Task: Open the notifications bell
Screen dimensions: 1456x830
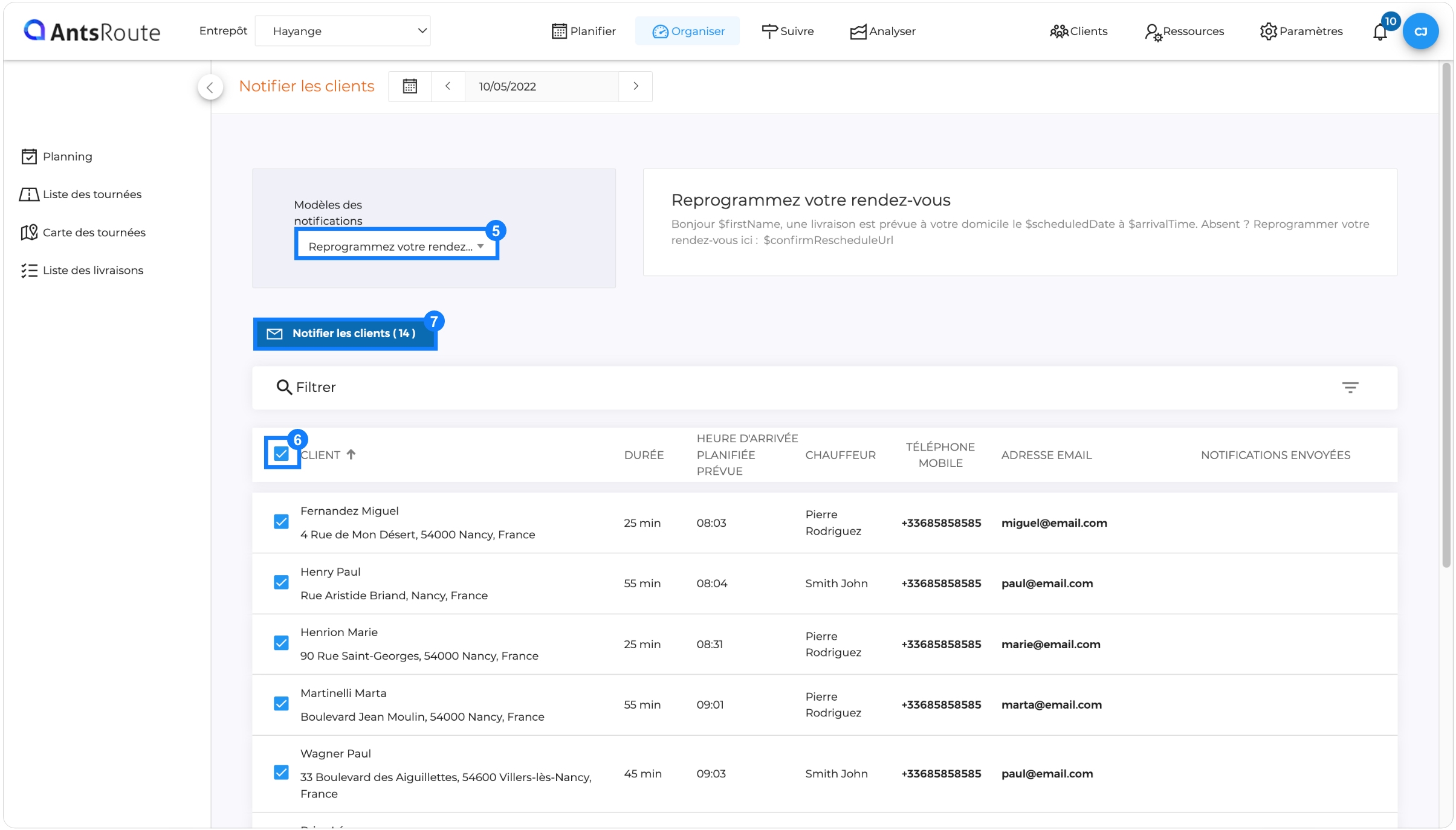Action: [1380, 31]
